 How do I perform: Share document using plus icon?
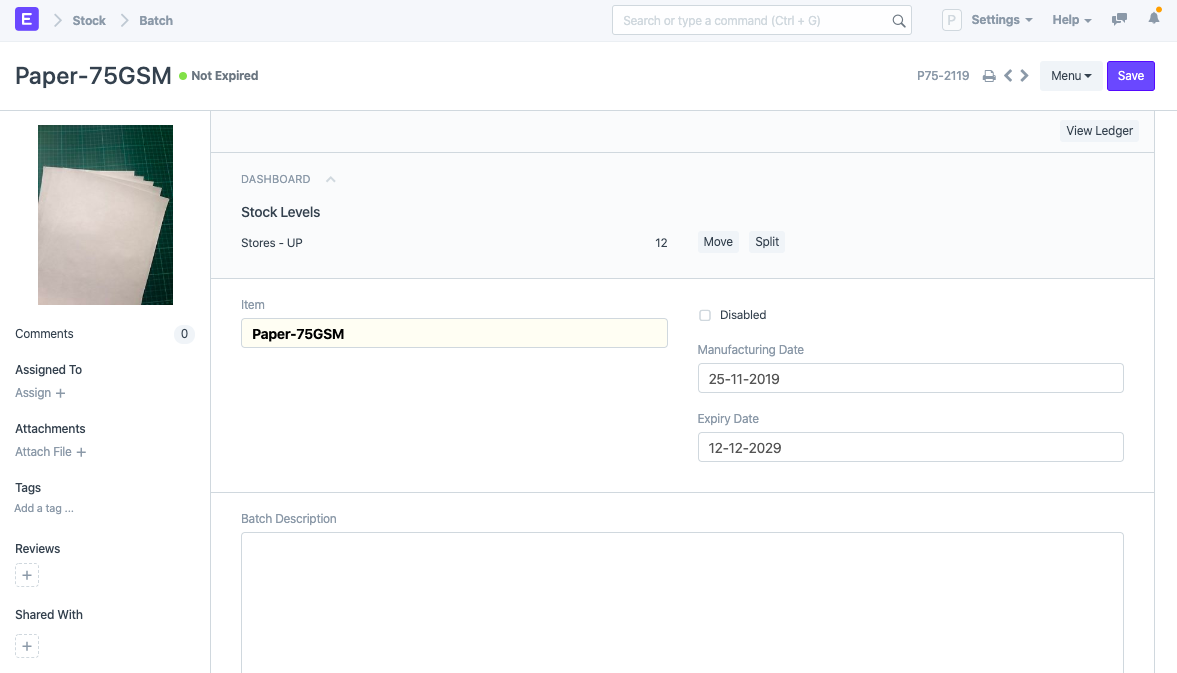coord(27,646)
